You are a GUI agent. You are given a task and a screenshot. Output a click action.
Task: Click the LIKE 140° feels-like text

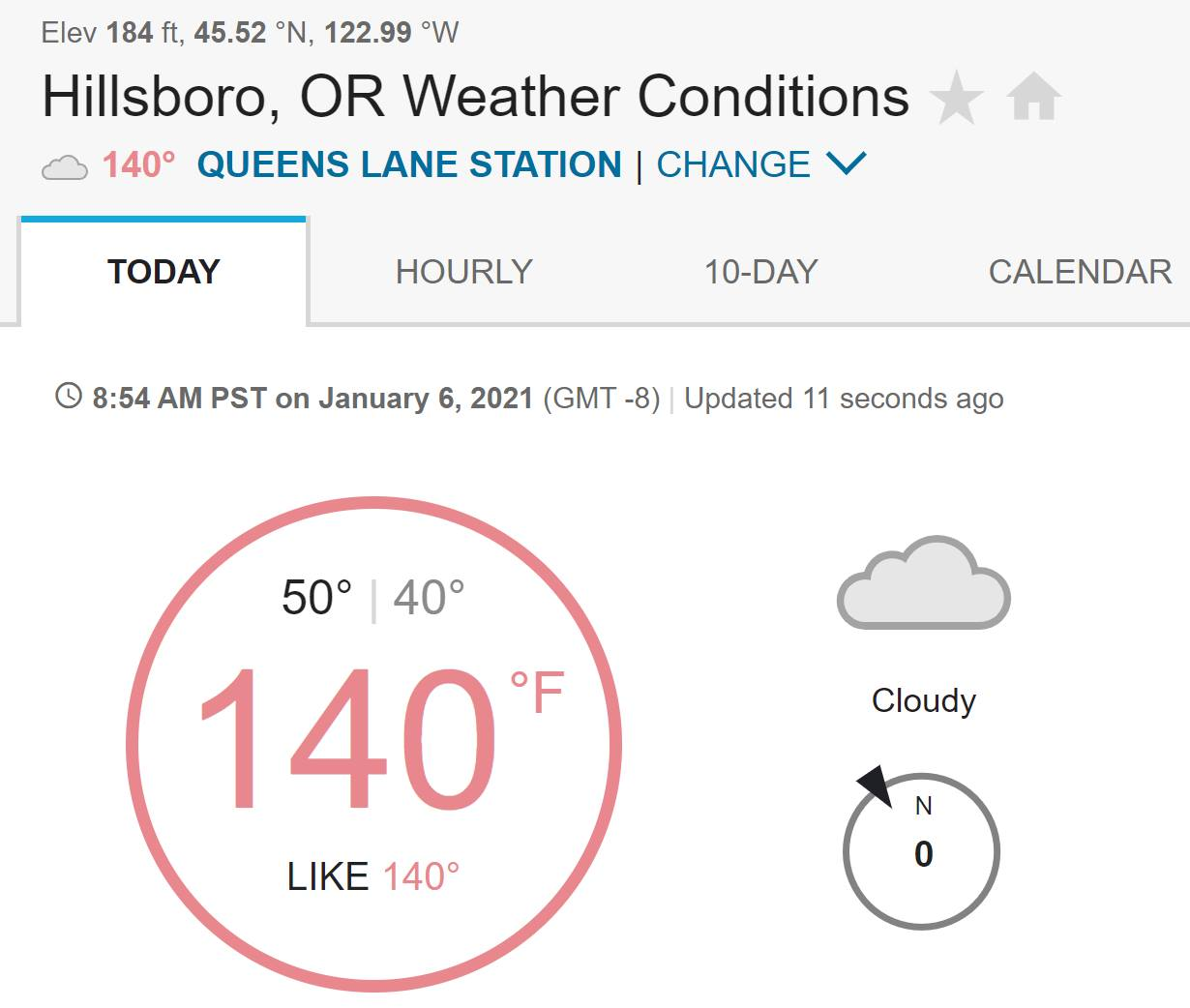pyautogui.click(x=373, y=876)
